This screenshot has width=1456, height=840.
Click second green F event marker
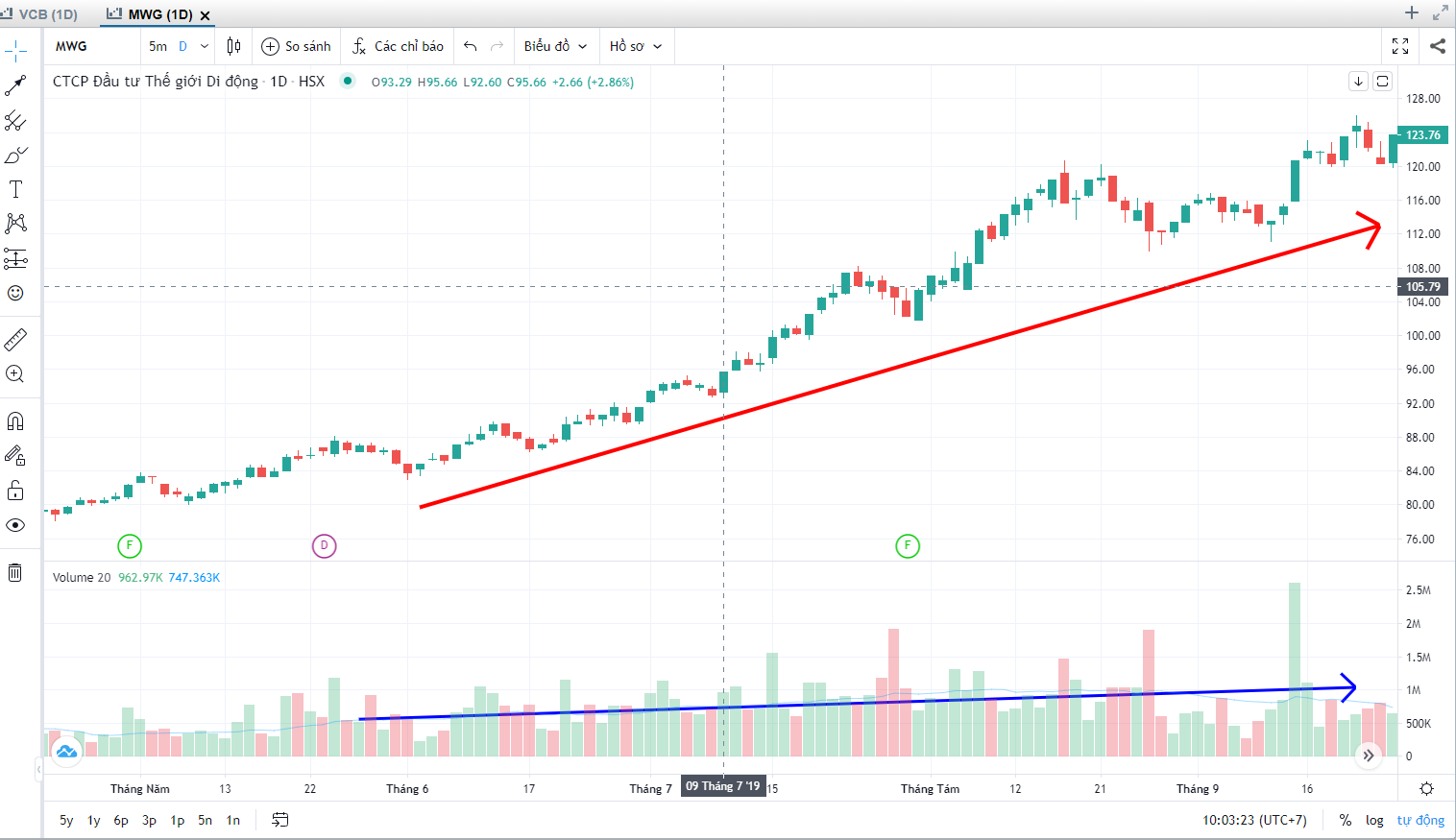coord(908,546)
